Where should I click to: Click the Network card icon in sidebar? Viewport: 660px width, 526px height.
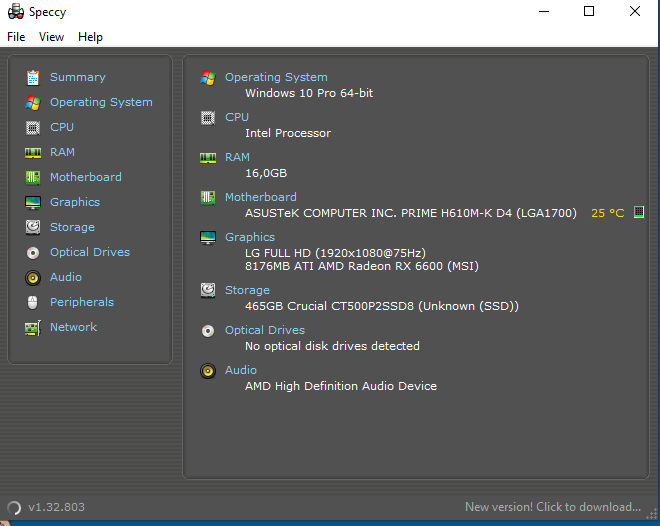tap(33, 328)
